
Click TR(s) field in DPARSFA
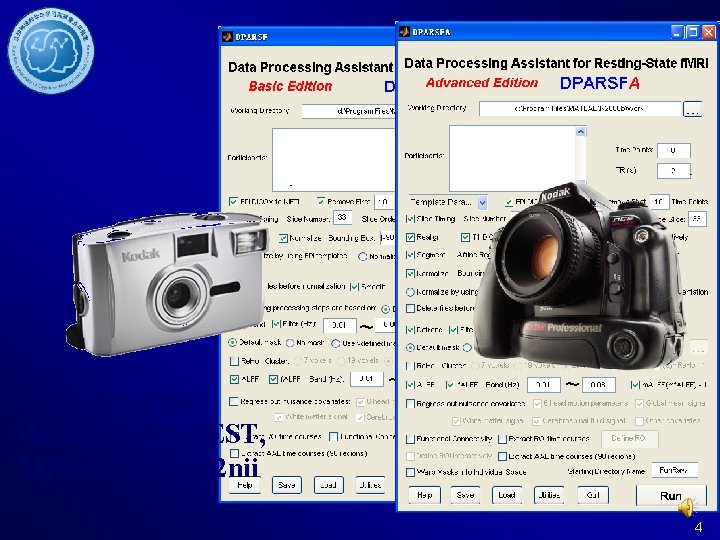[674, 170]
